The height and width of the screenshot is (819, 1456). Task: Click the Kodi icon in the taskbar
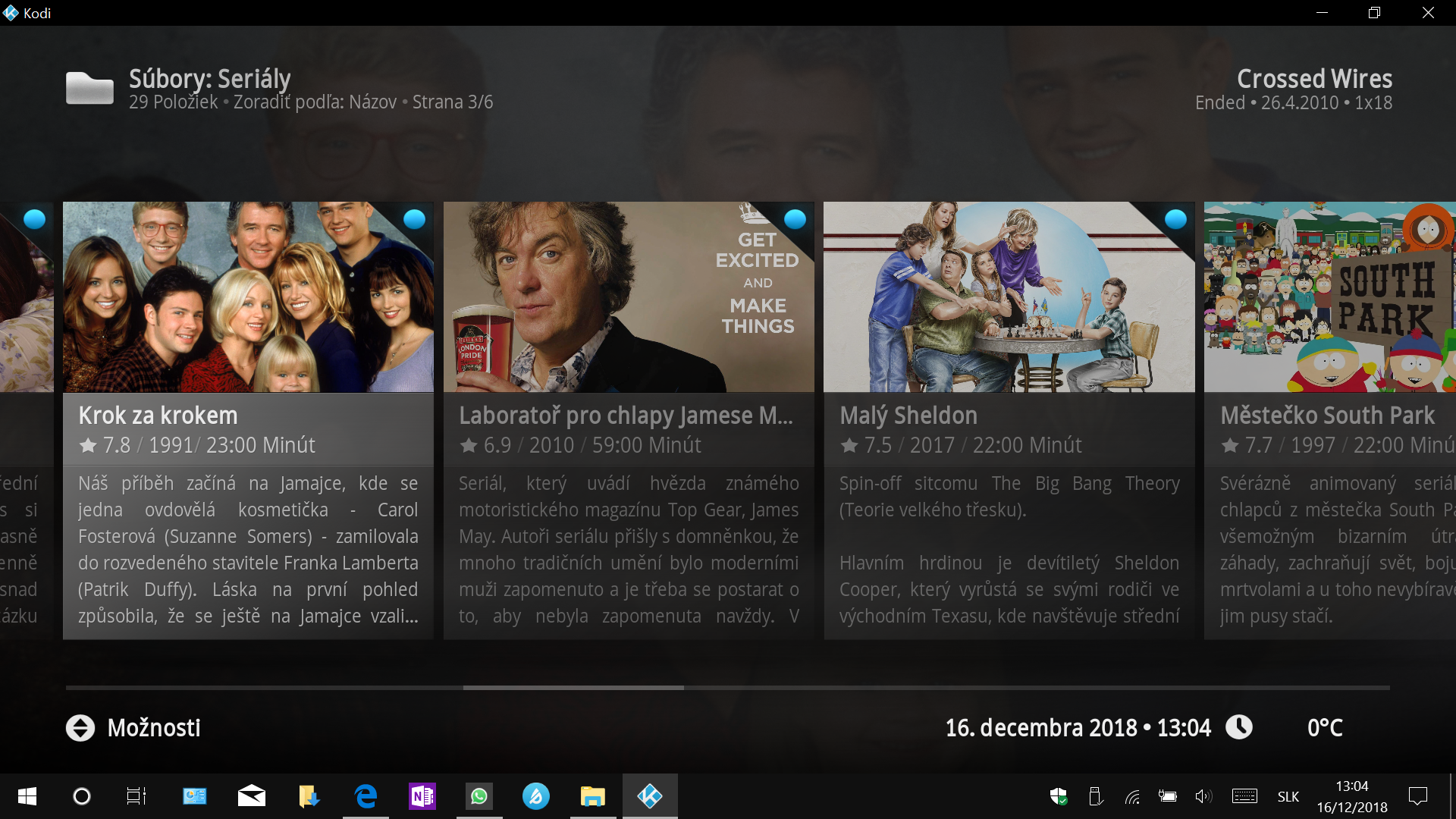coord(650,796)
